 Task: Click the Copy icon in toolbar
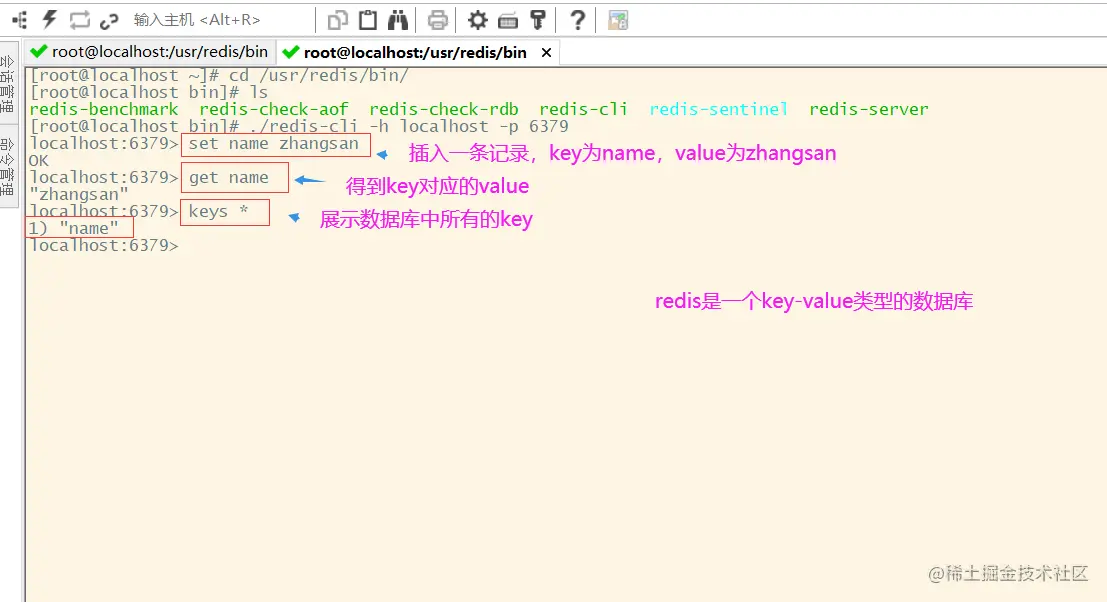pos(337,20)
